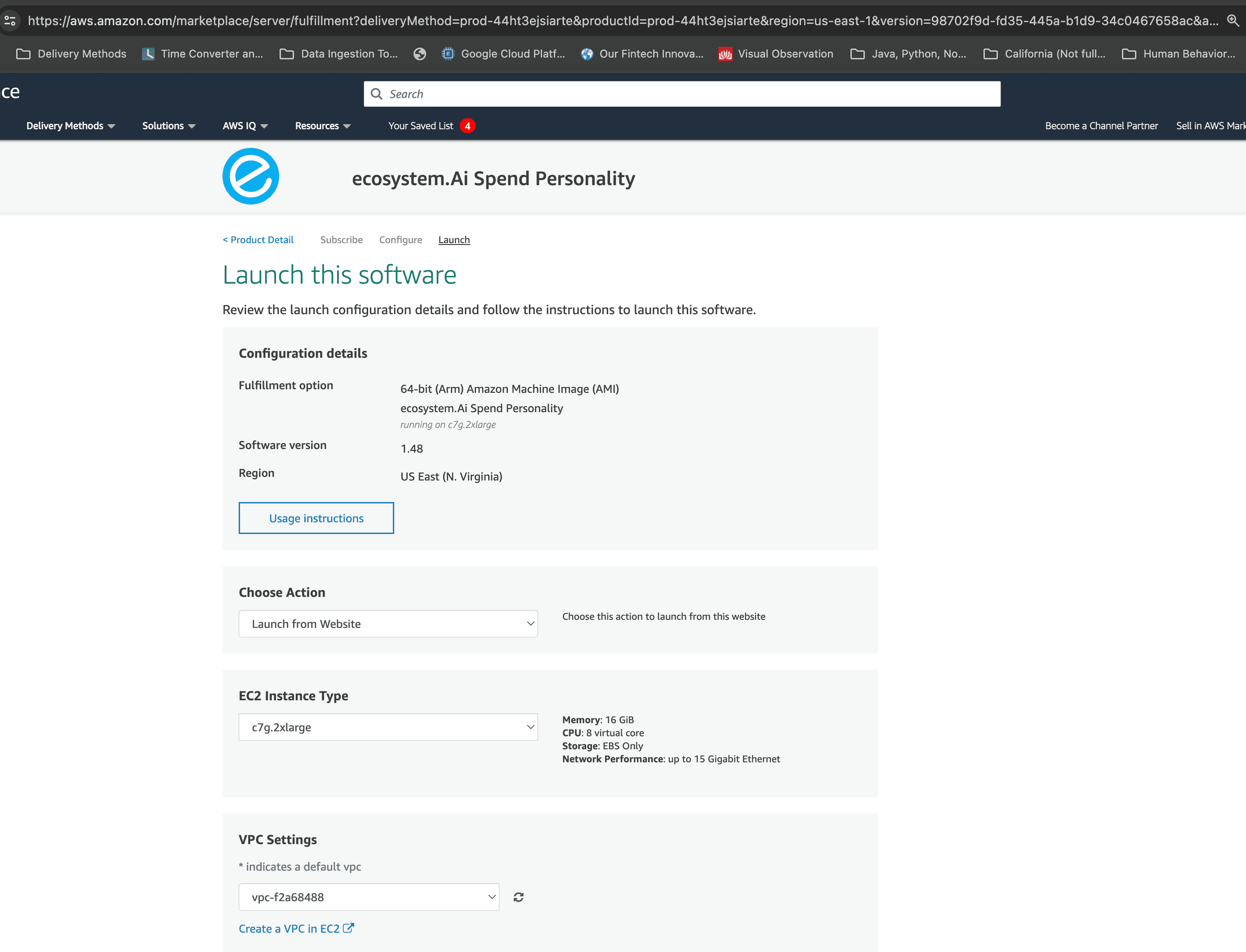Viewport: 1246px width, 952px height.
Task: Click the site settings icon in address bar
Action: (10, 21)
